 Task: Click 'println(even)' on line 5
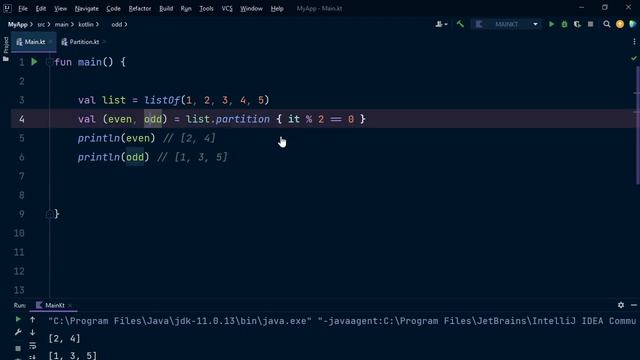pos(116,138)
